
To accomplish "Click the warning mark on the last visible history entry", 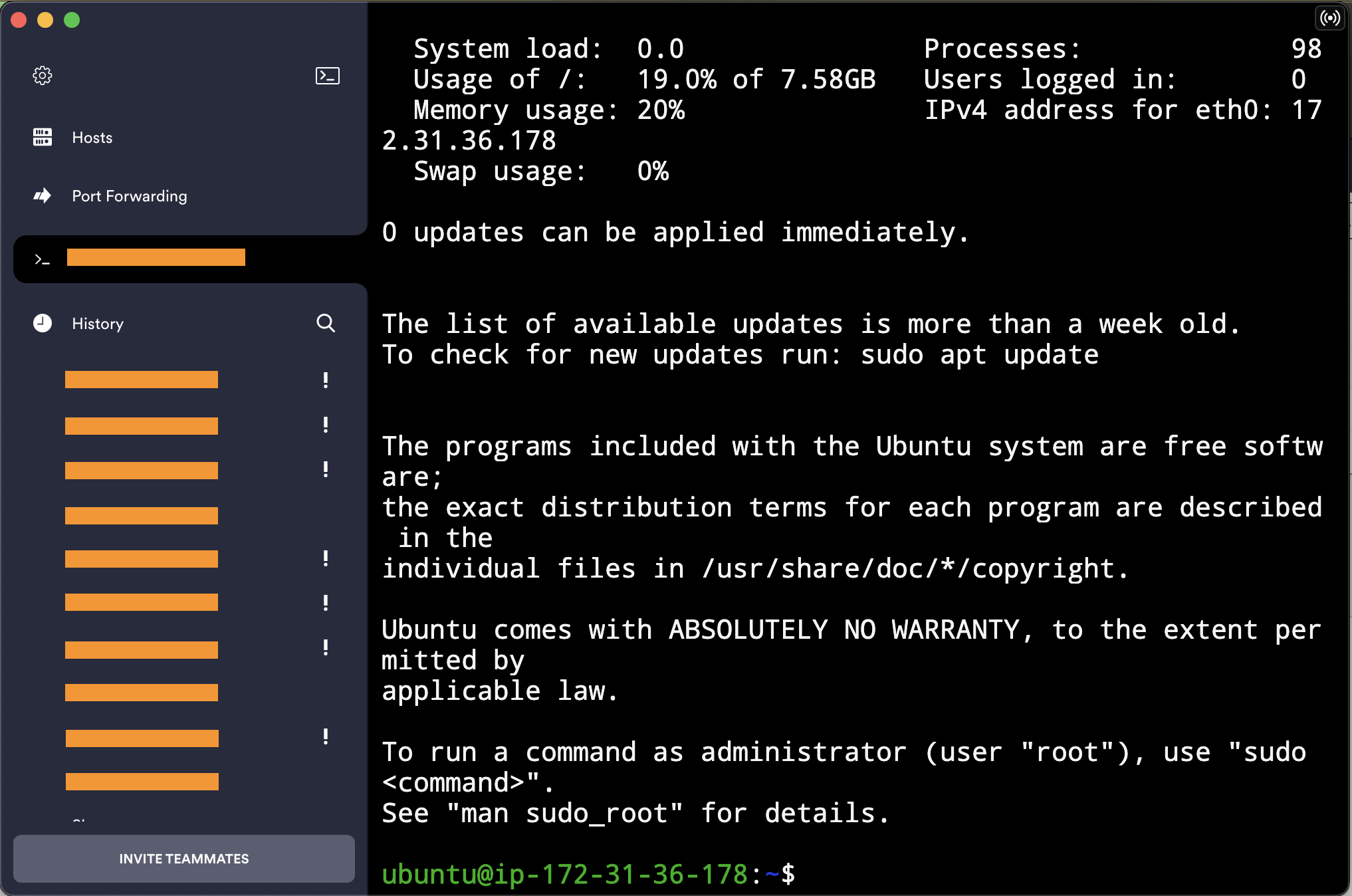I will click(x=326, y=736).
